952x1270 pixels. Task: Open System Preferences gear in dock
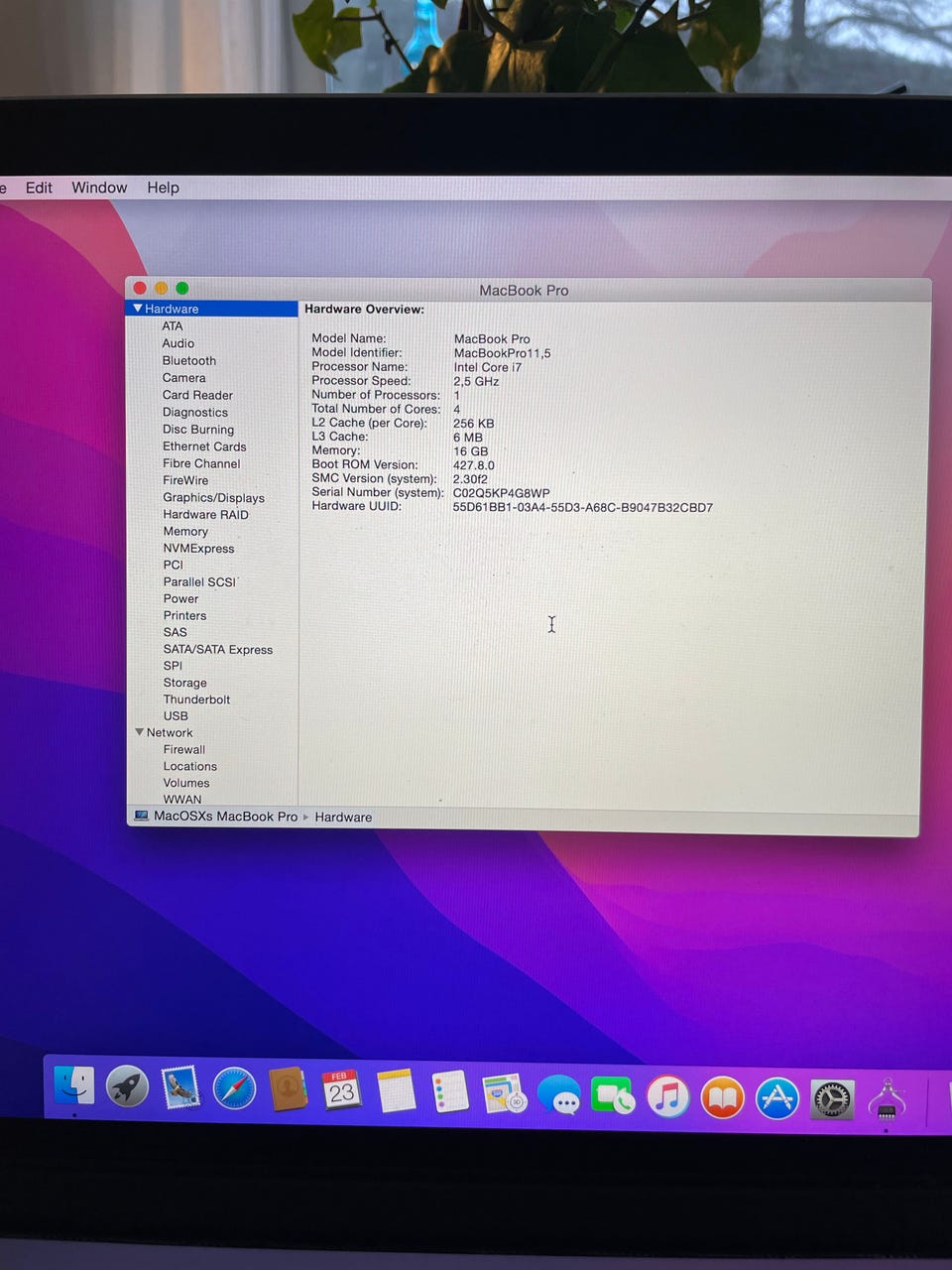[832, 1099]
